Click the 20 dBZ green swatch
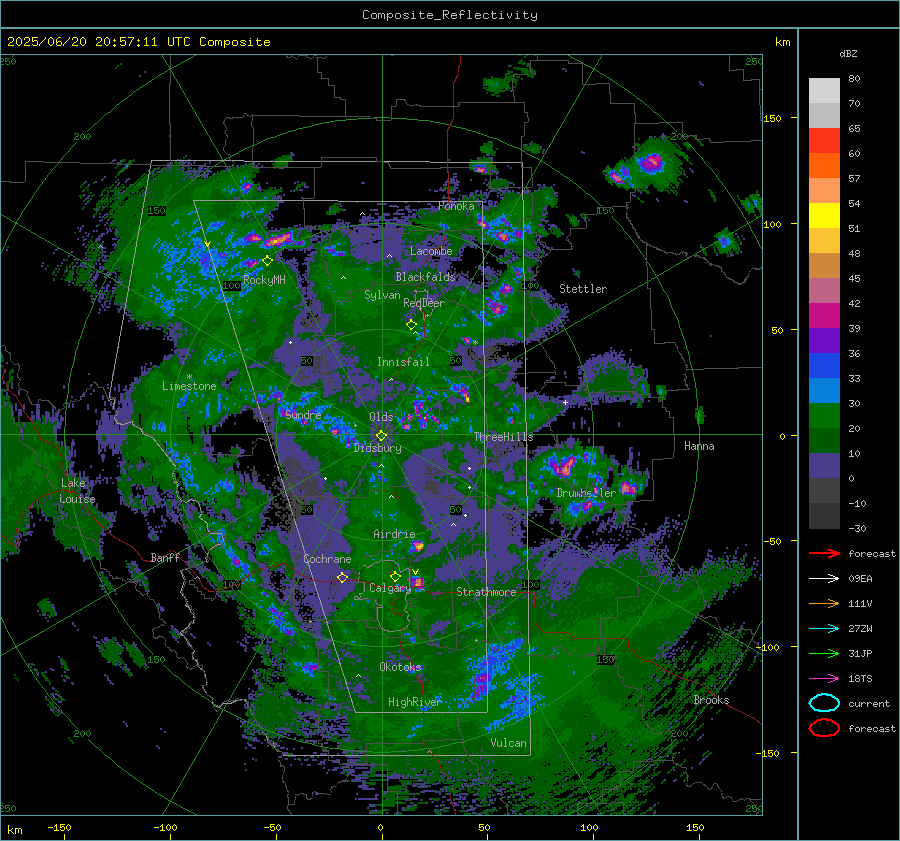 tap(824, 416)
